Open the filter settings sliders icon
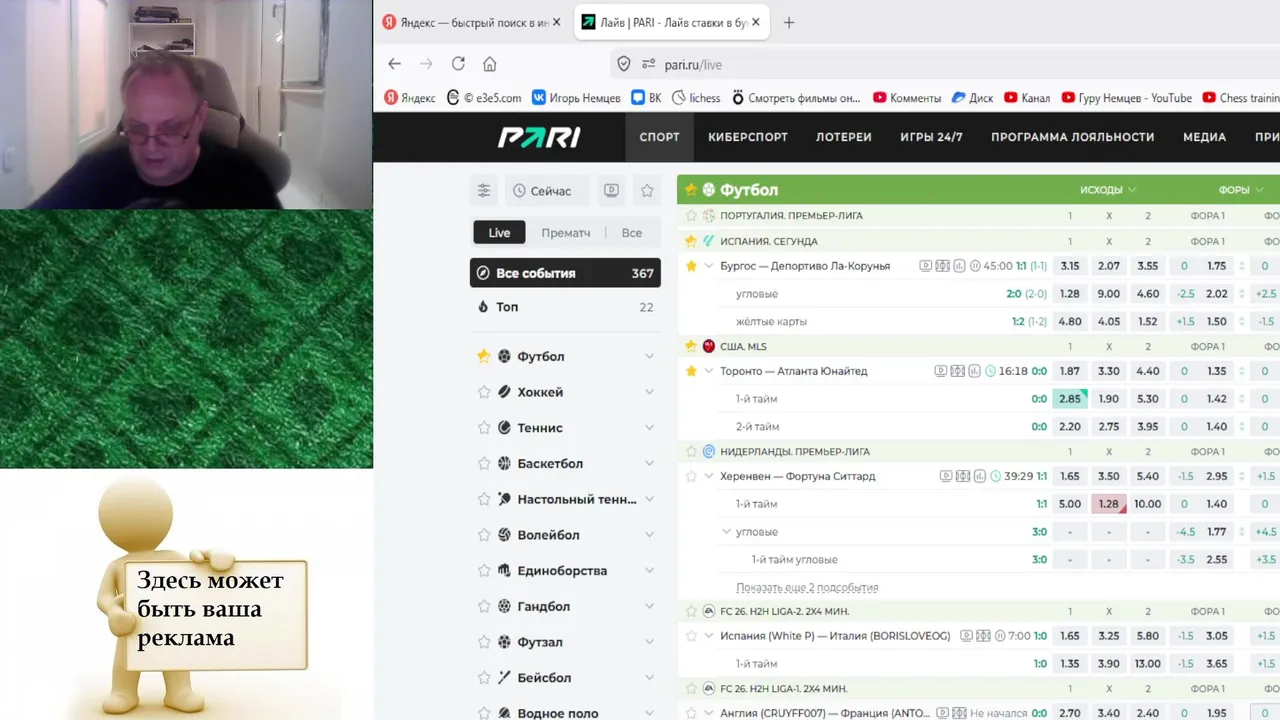 (x=484, y=190)
